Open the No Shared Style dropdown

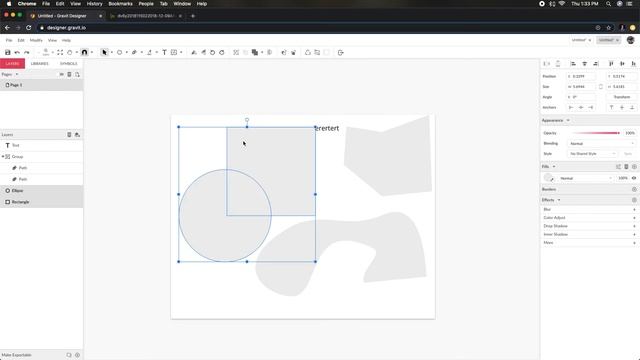click(x=592, y=154)
